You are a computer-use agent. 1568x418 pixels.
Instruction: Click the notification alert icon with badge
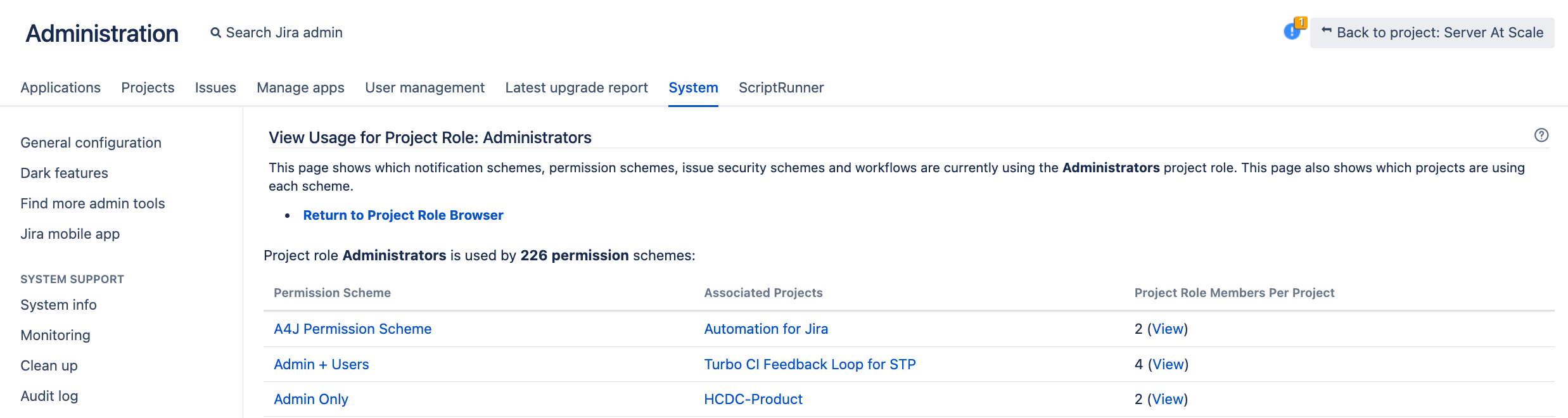[1292, 30]
